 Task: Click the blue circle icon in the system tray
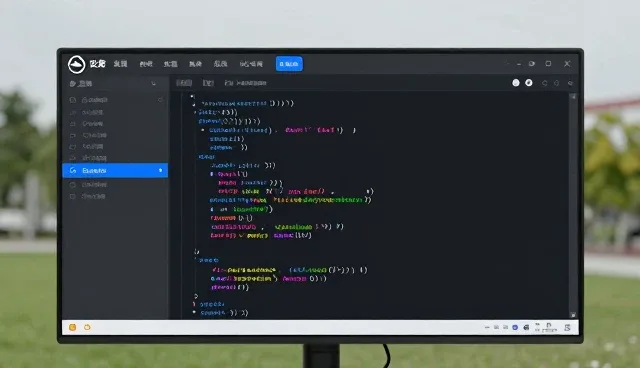click(515, 328)
